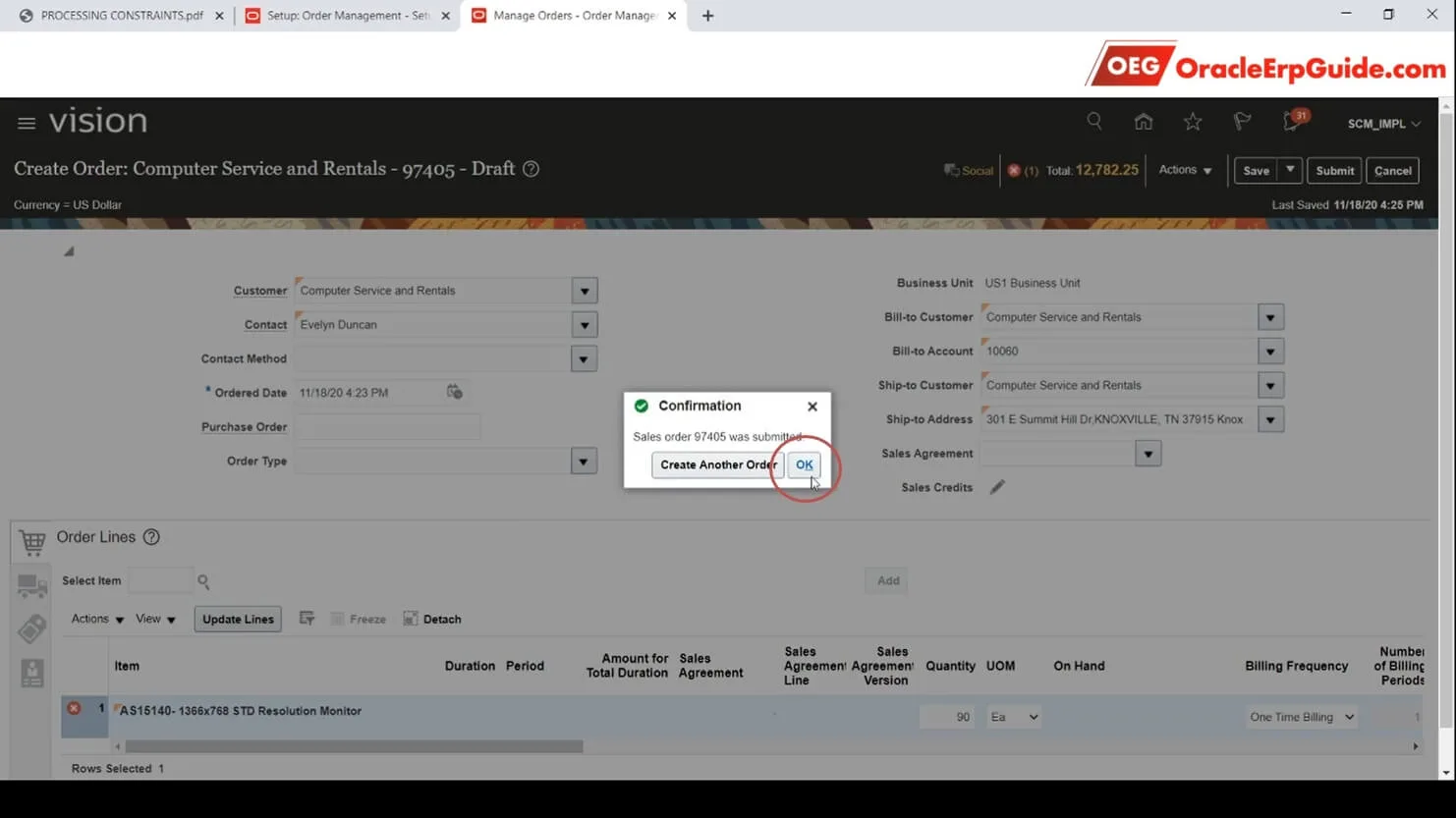Click the Cancel button

pos(1392,170)
